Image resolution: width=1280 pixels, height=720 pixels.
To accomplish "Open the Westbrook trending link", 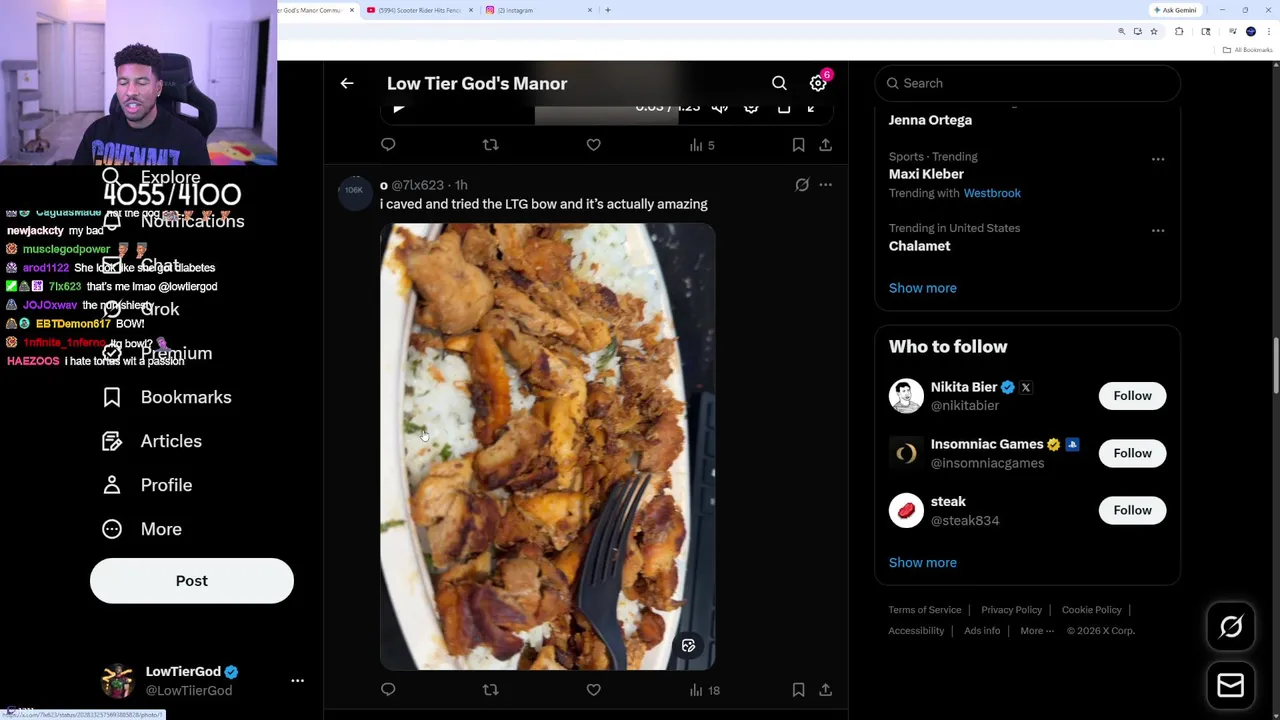I will pyautogui.click(x=992, y=193).
